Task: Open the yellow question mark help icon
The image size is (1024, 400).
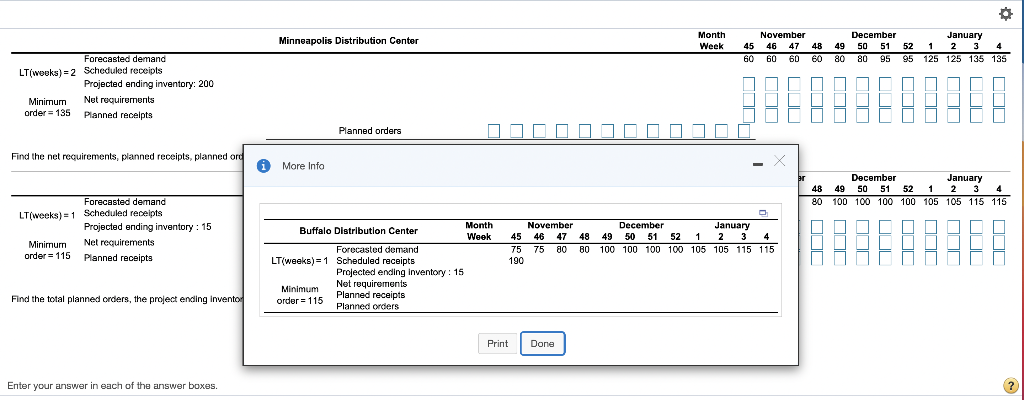Action: [x=1010, y=386]
